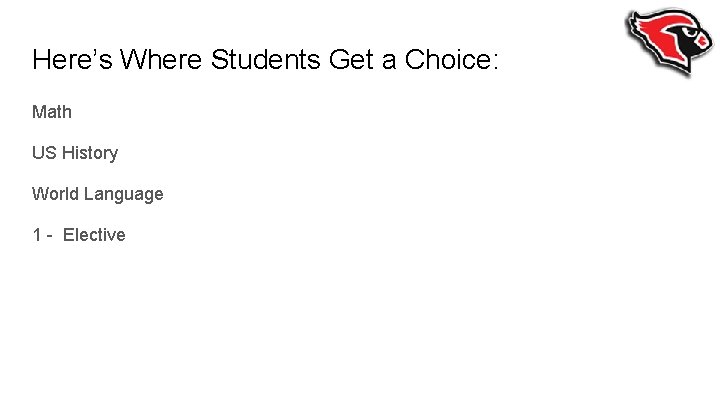720x405 pixels.
Task: Select the word "World" in the list
Action: (x=55, y=194)
